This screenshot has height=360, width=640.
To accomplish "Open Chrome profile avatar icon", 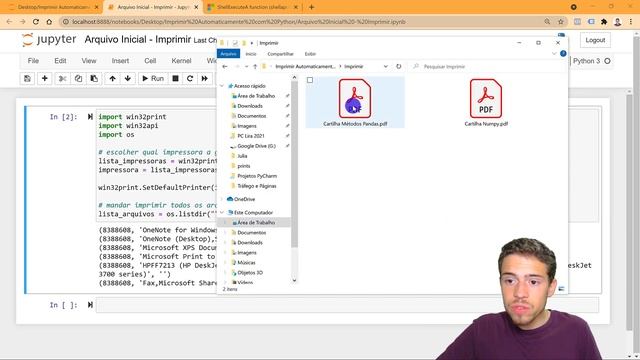I will (x=618, y=22).
